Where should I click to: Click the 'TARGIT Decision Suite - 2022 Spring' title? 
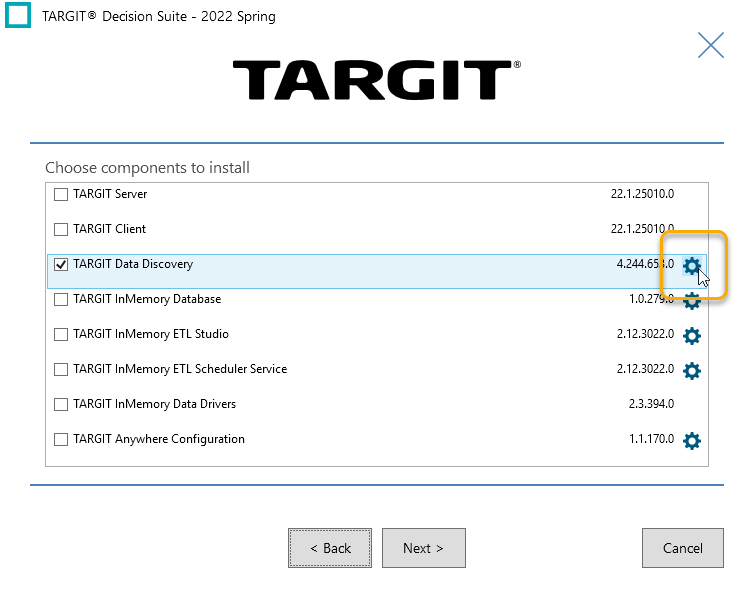159,16
